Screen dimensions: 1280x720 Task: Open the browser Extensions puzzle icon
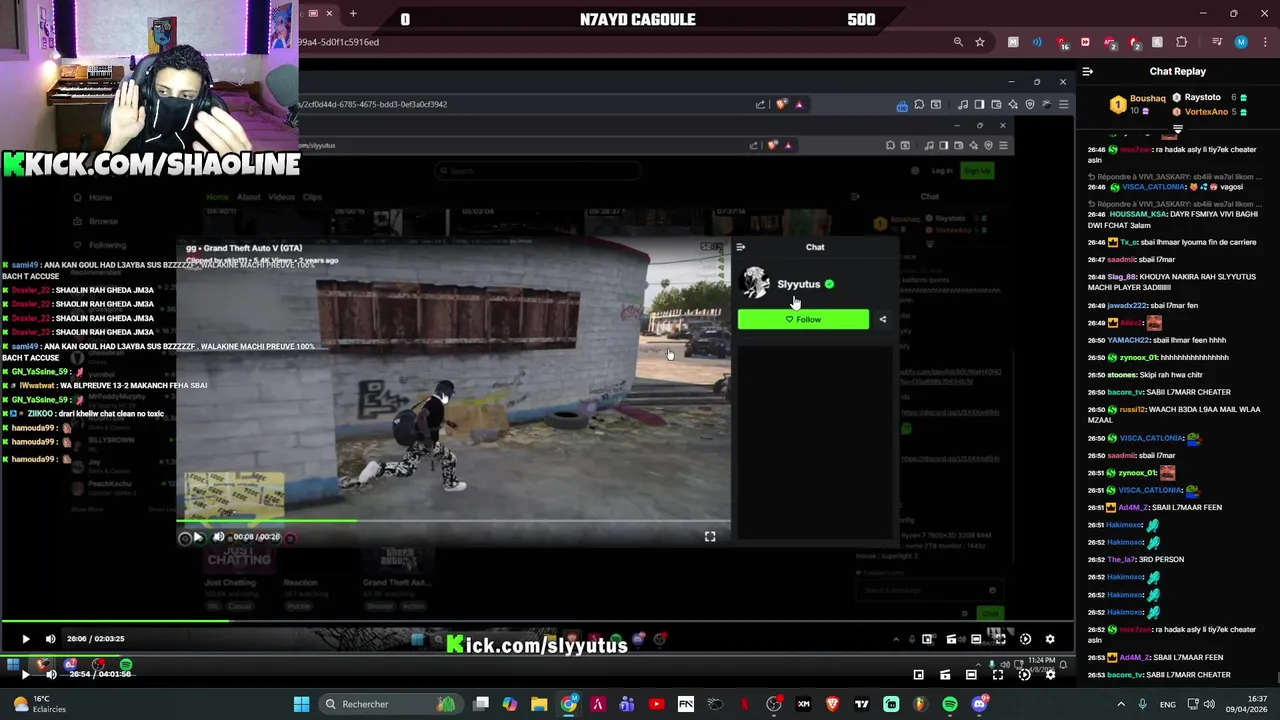pos(1182,42)
